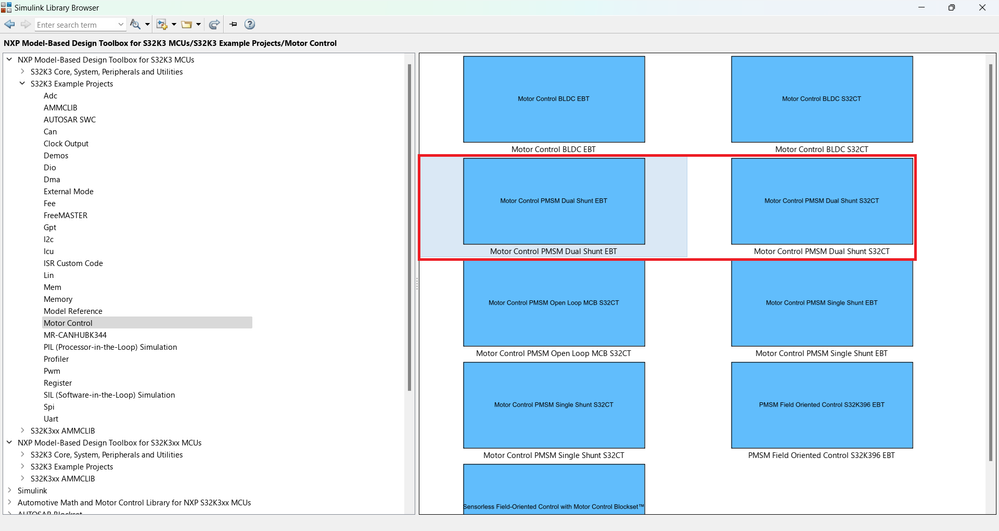Select the Can example project
This screenshot has width=999, height=531.
pos(50,131)
